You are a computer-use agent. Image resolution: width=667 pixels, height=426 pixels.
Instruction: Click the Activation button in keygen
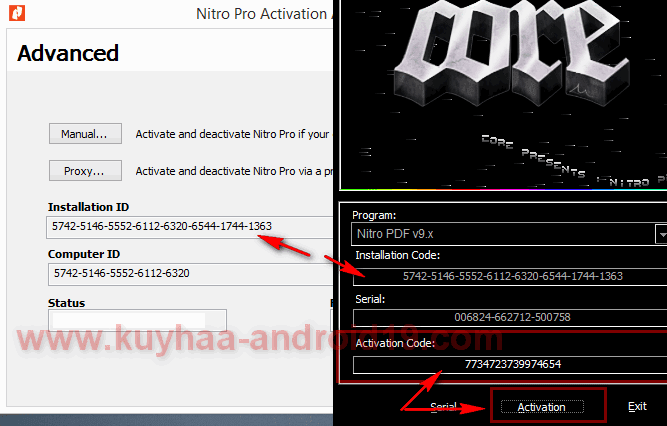tap(542, 407)
